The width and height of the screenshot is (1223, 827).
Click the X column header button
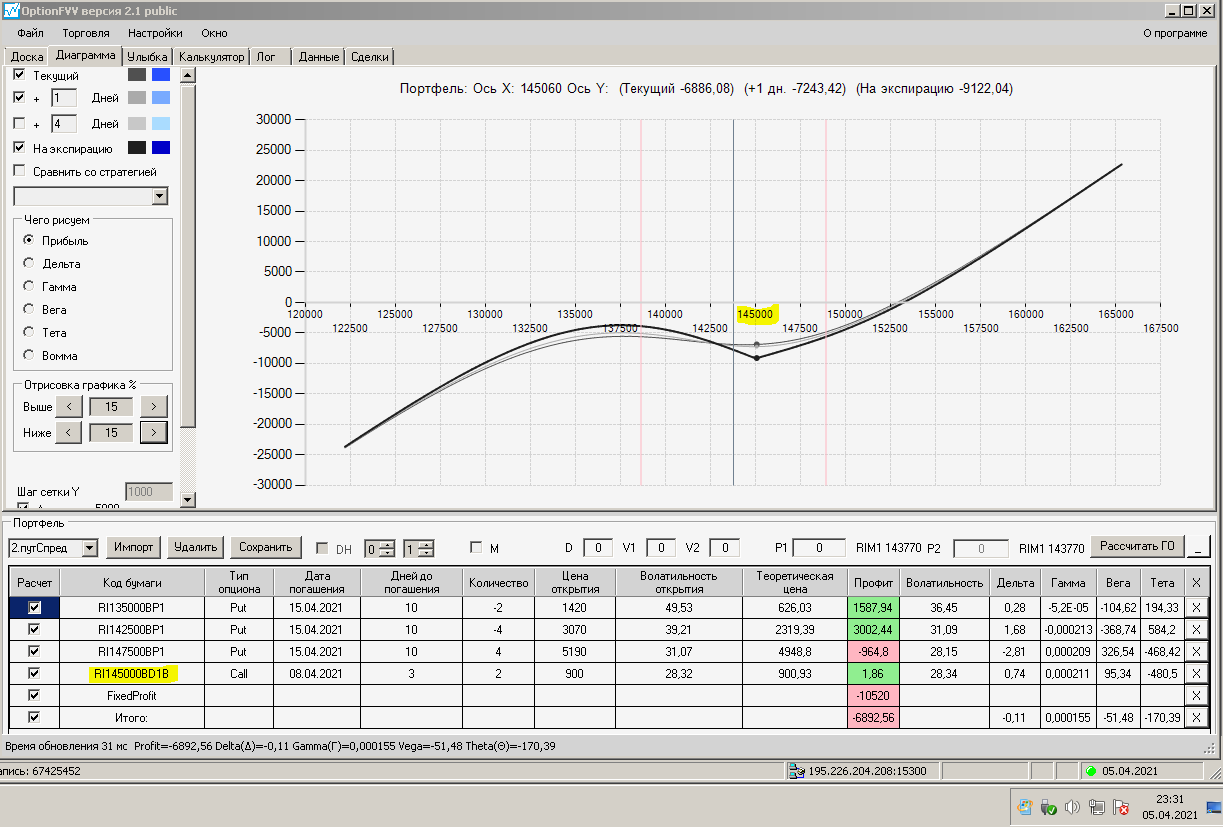point(1196,582)
